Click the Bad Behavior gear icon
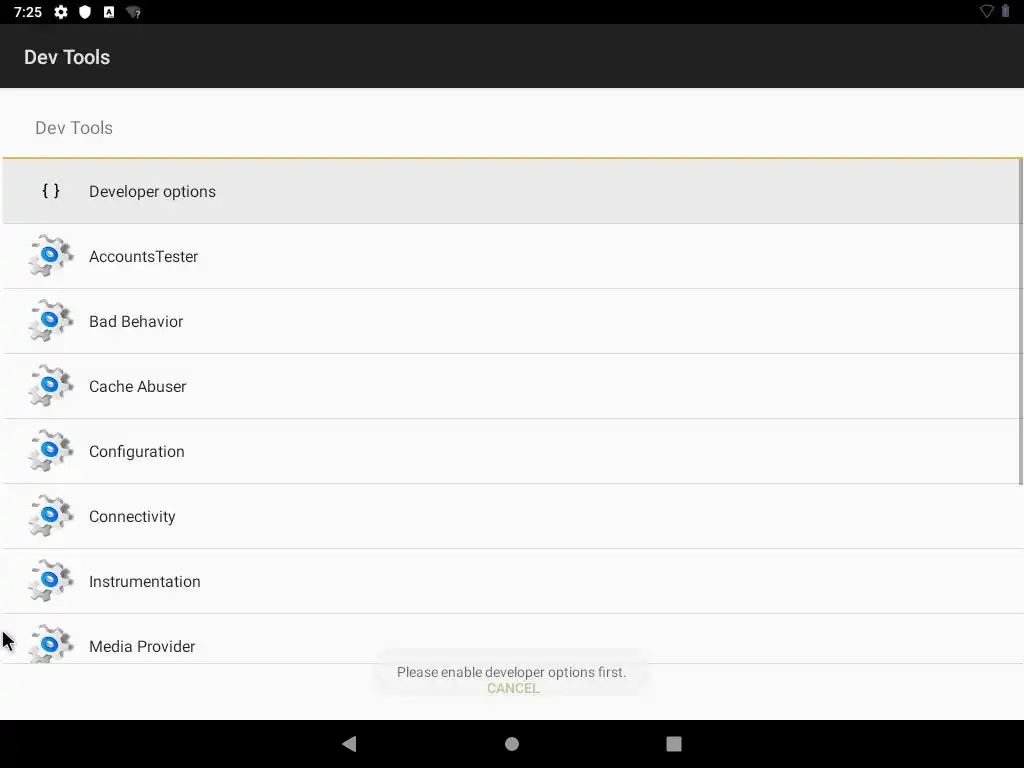Viewport: 1024px width, 768px height. tap(50, 321)
